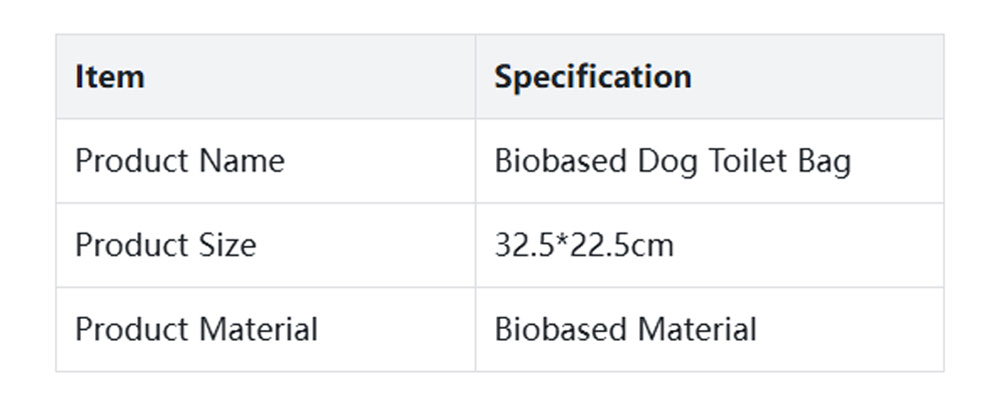The height and width of the screenshot is (408, 1000).
Task: Click the word "Bag" in the table
Action: tap(827, 161)
